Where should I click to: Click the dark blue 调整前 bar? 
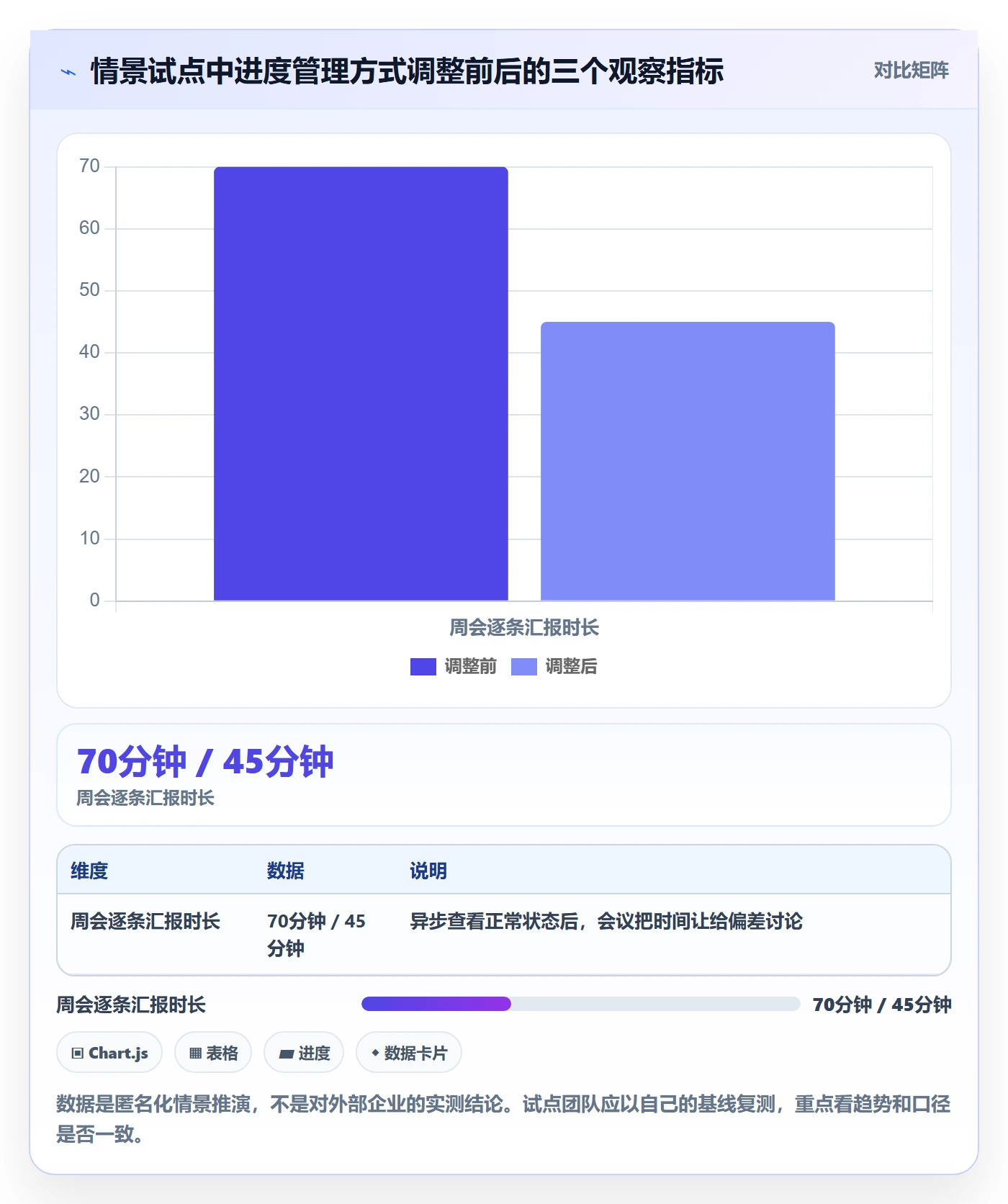[x=361, y=384]
